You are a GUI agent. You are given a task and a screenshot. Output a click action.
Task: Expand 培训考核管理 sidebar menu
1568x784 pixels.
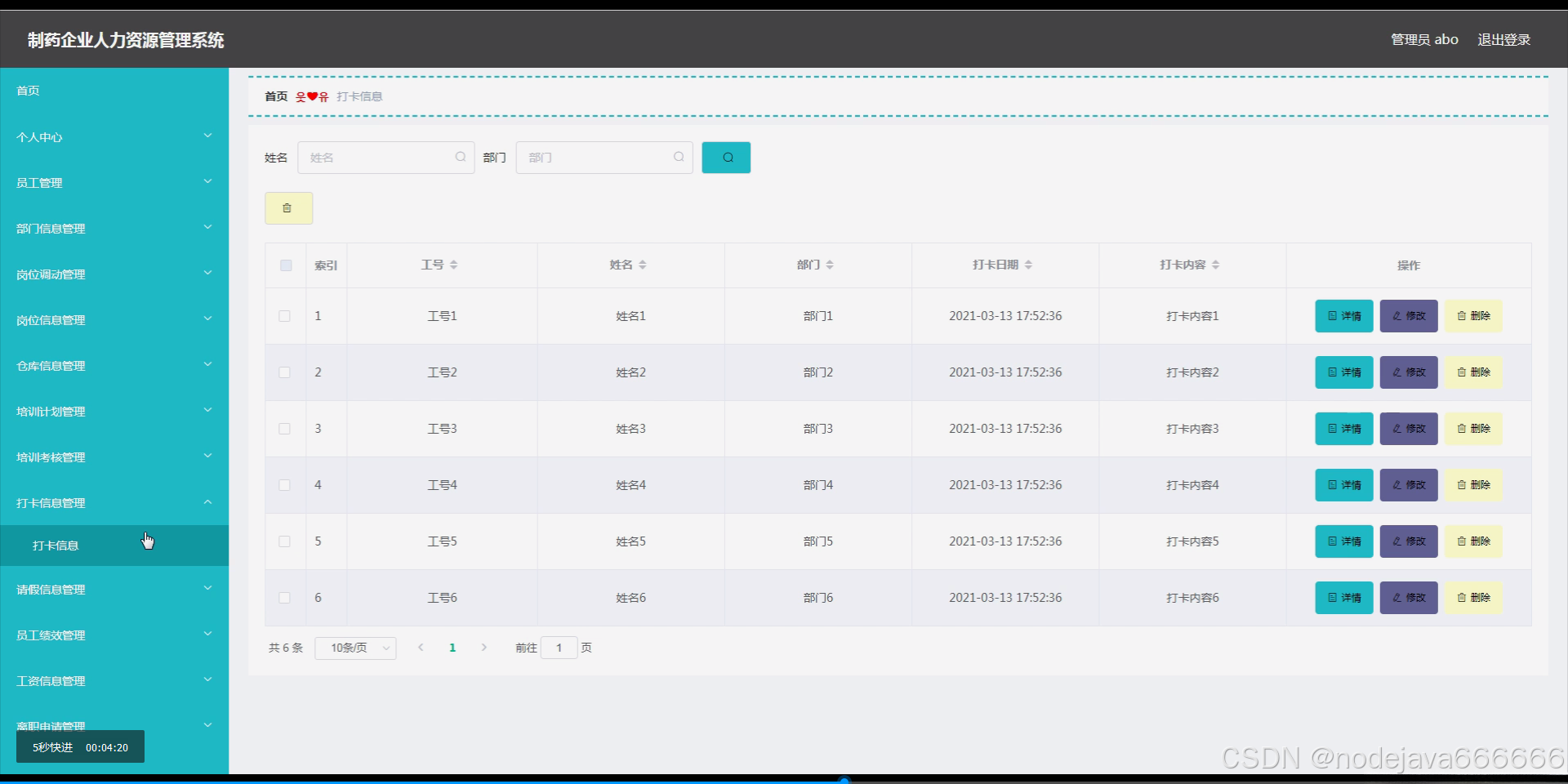(114, 457)
